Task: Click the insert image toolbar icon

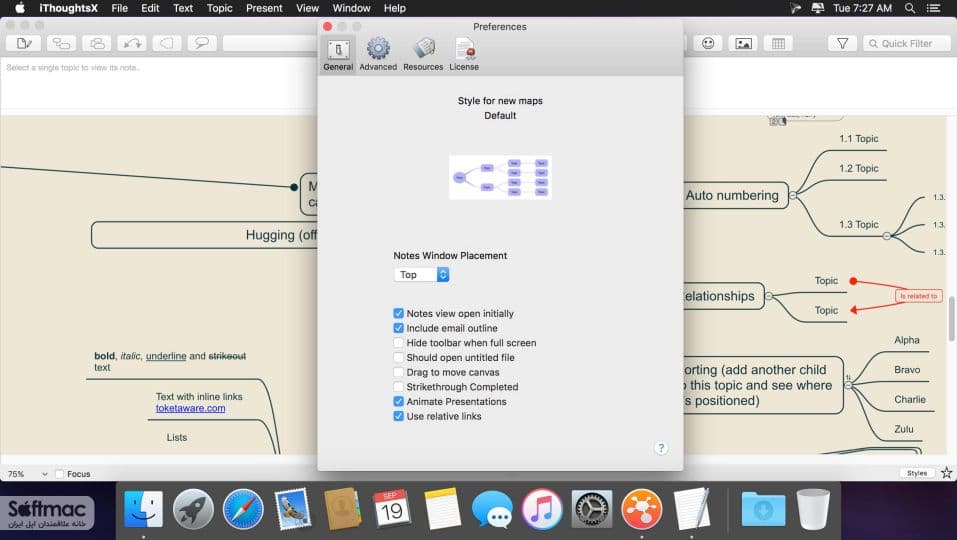Action: tap(743, 43)
